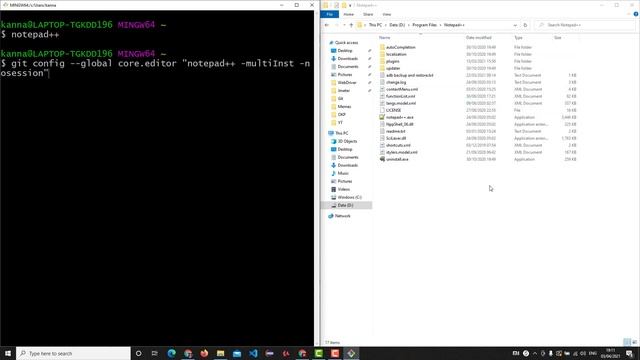640x360 pixels.
Task: Select Data (D:) drive in navigation pane
Action: coord(345,205)
